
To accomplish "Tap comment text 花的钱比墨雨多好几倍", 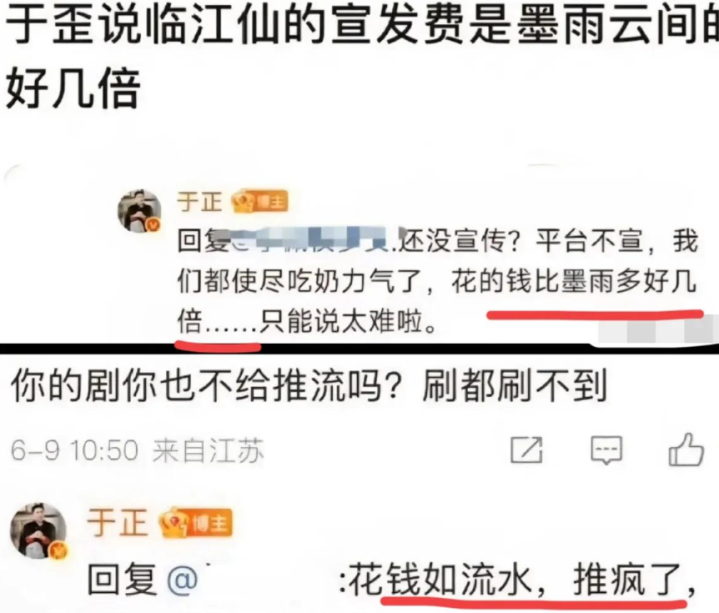I will tap(574, 282).
